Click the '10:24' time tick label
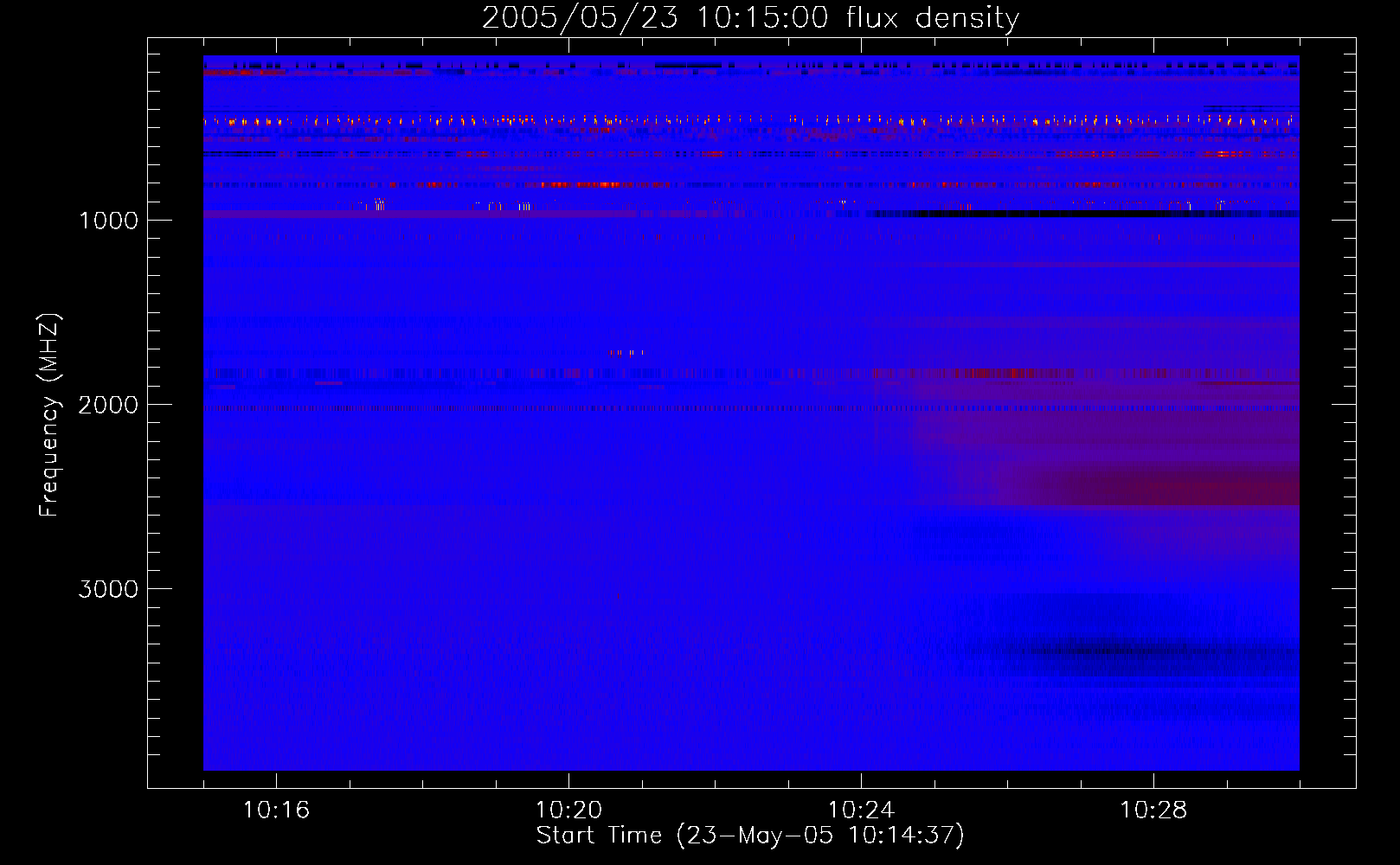This screenshot has height=865, width=1400. [861, 811]
